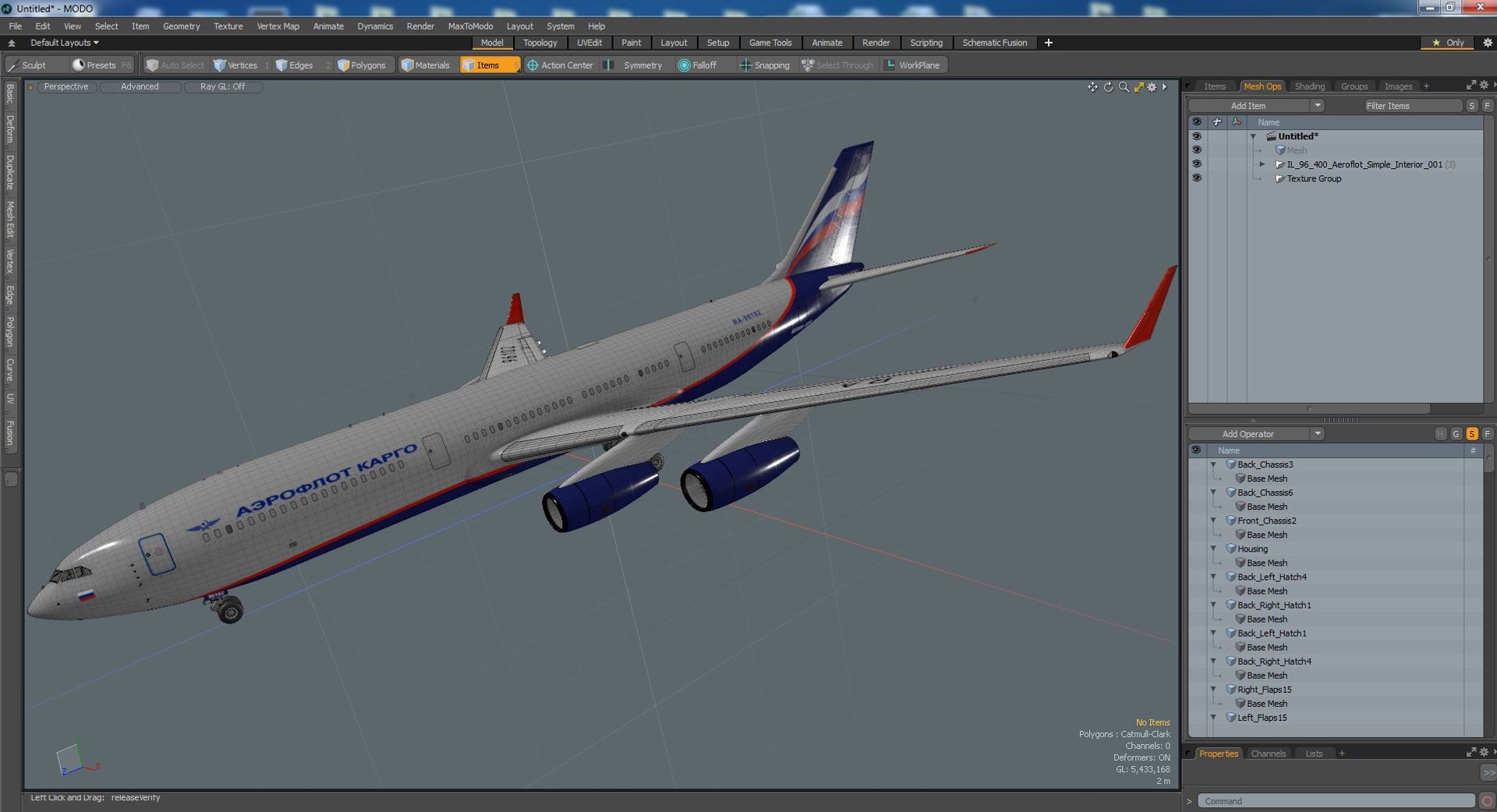Open the Action Center options
The image size is (1497, 812).
(x=561, y=65)
